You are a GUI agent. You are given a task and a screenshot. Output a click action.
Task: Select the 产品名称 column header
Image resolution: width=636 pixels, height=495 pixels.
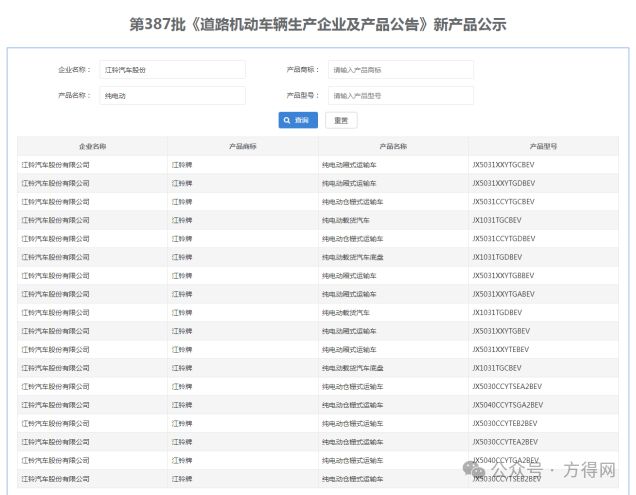pos(393,146)
